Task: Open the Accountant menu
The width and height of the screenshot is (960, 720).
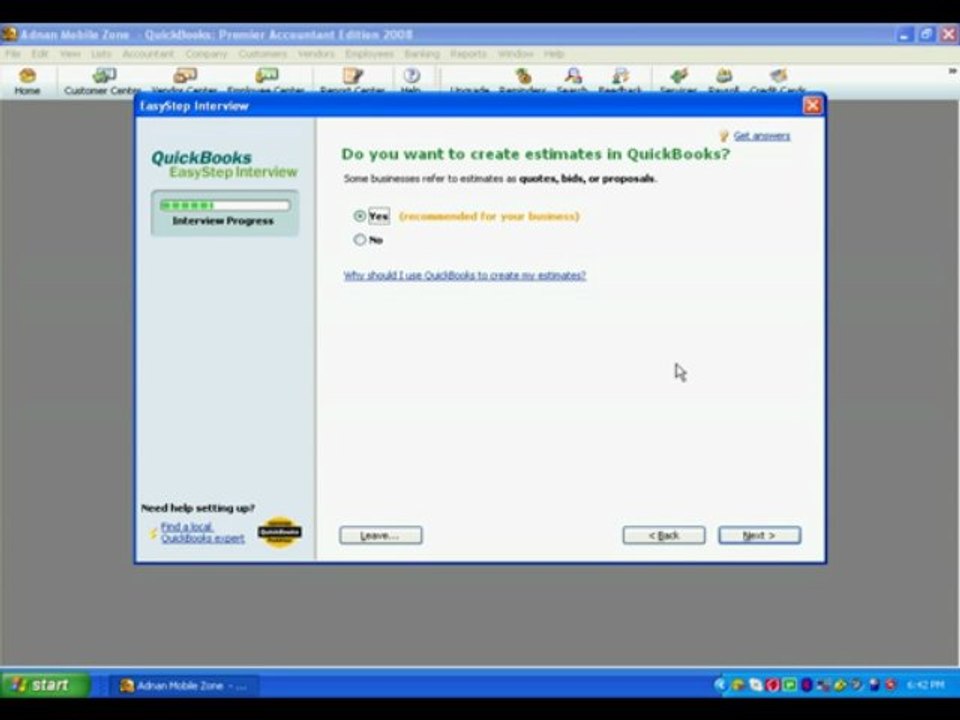Action: coord(148,54)
